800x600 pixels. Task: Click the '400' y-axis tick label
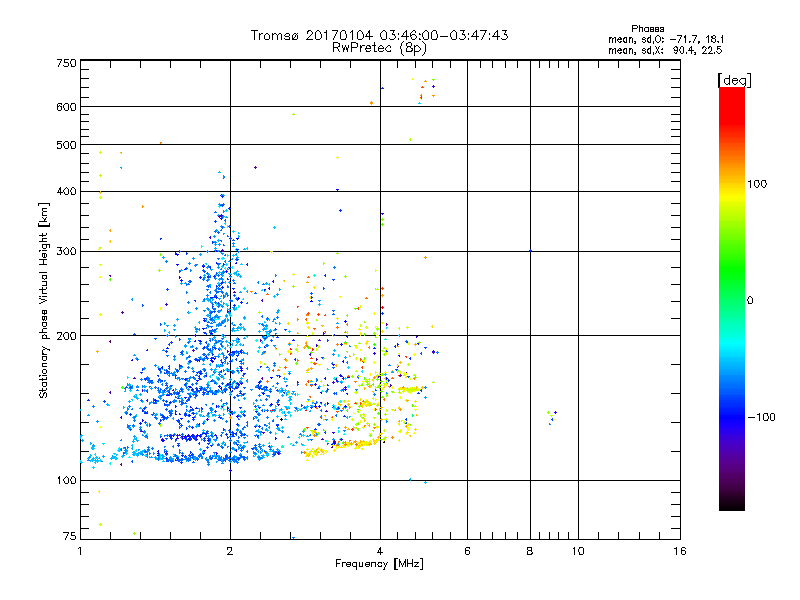pos(66,191)
